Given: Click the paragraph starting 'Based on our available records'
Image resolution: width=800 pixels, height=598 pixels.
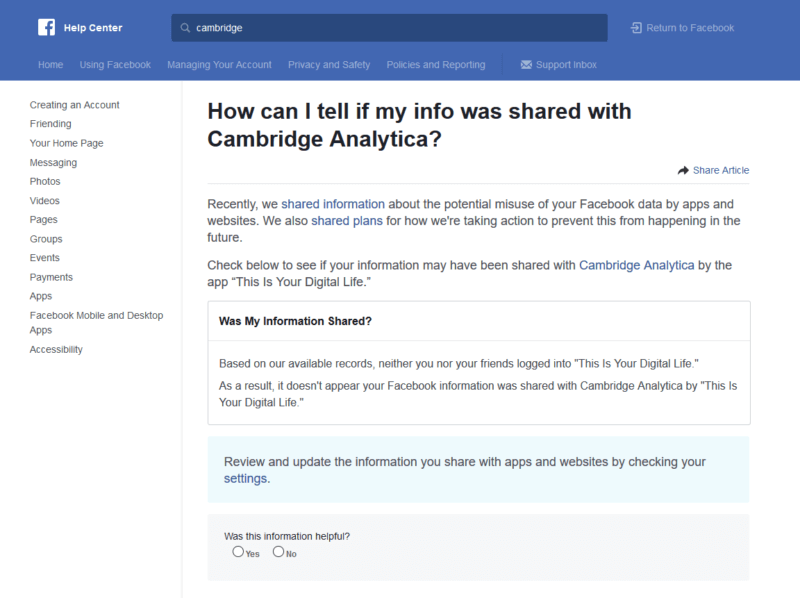Looking at the screenshot, I should point(459,364).
